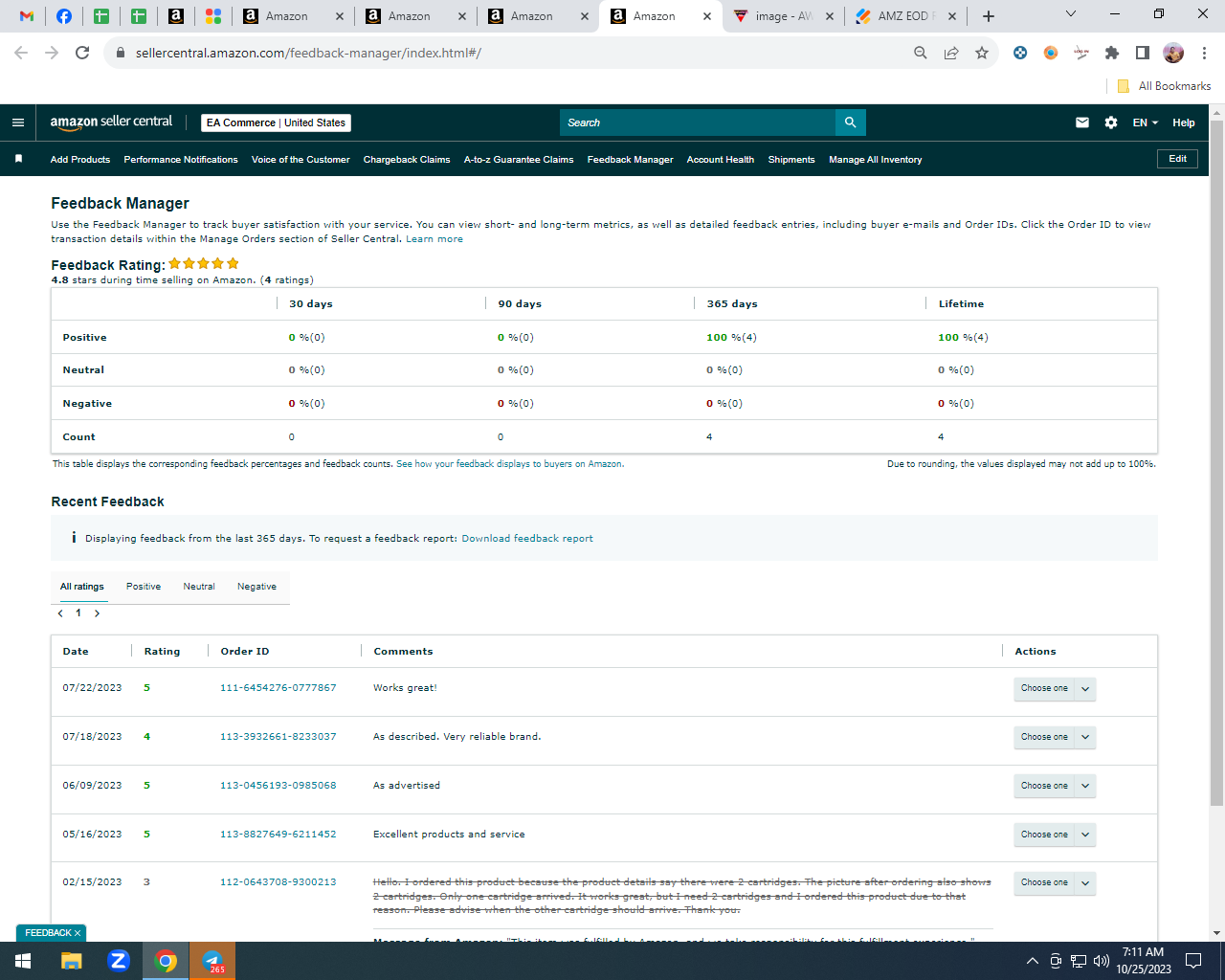Bookmark this page with the star icon
Screen dimensions: 1225x980
click(982, 53)
